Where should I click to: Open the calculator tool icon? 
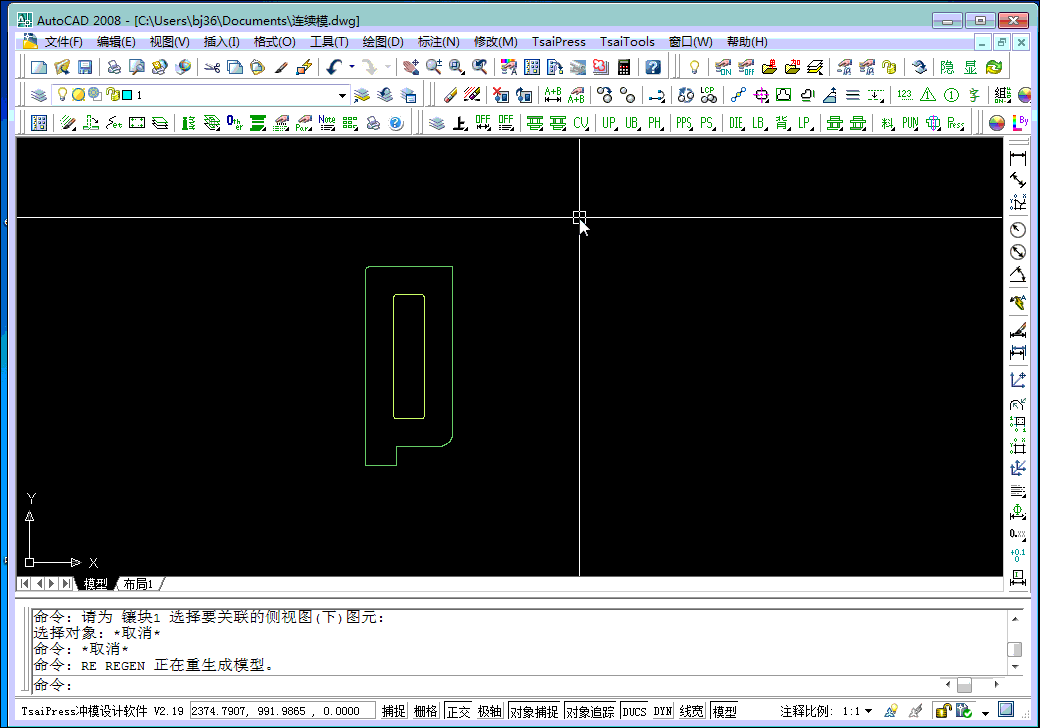point(625,67)
